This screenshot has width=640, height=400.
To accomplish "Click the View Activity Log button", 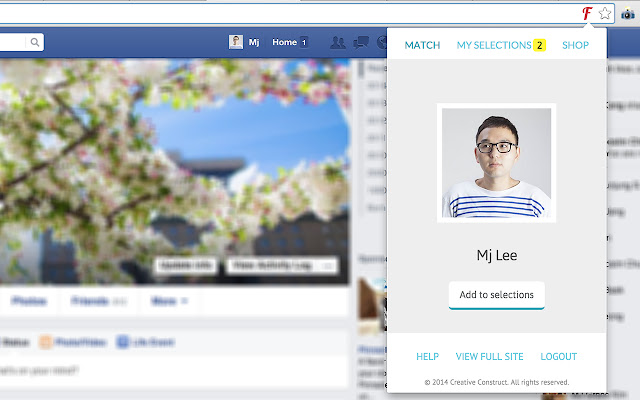I will pyautogui.click(x=282, y=266).
